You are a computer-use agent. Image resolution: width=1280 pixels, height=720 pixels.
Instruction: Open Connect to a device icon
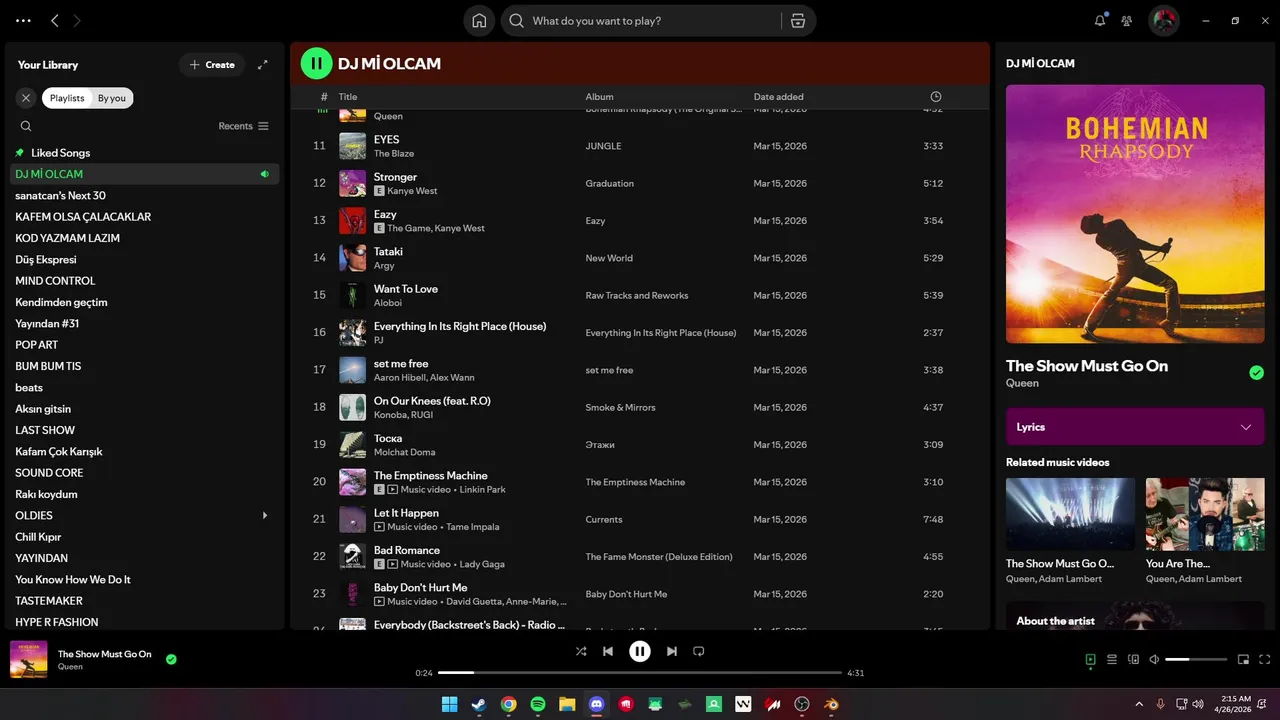click(x=1133, y=660)
